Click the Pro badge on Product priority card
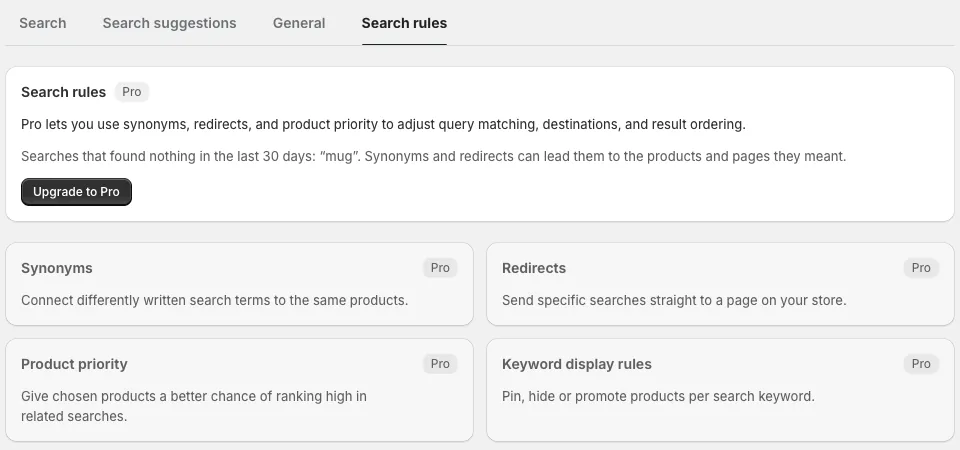 440,364
